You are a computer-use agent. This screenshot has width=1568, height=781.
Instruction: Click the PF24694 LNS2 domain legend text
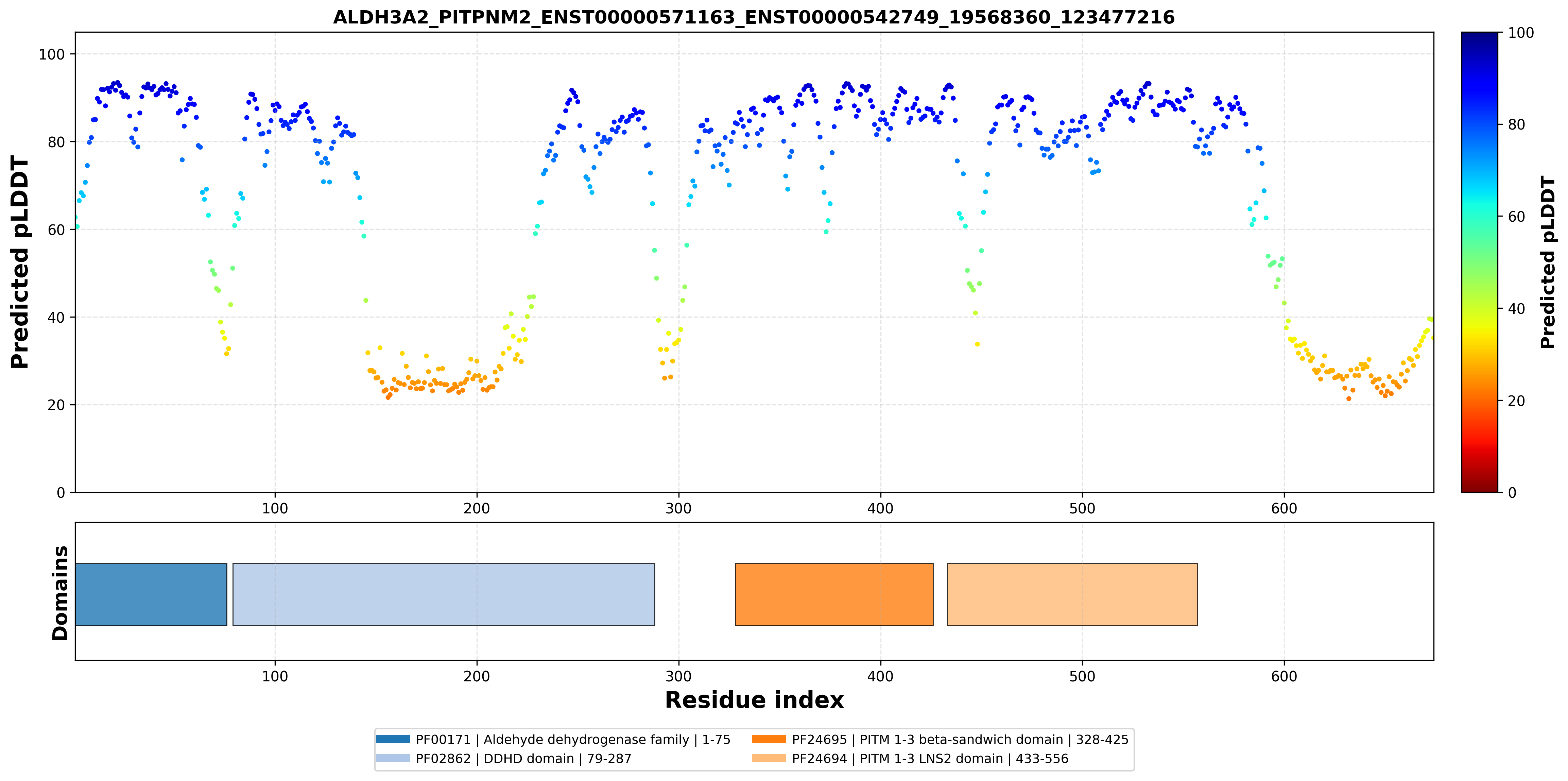[x=930, y=759]
